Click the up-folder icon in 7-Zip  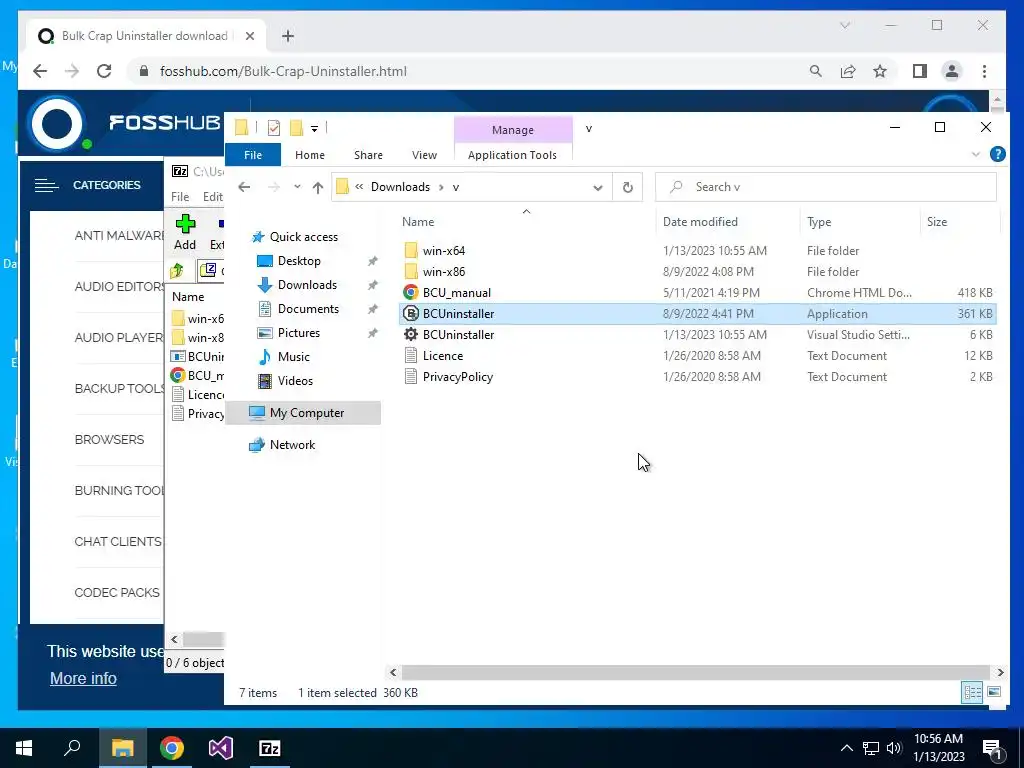click(177, 270)
